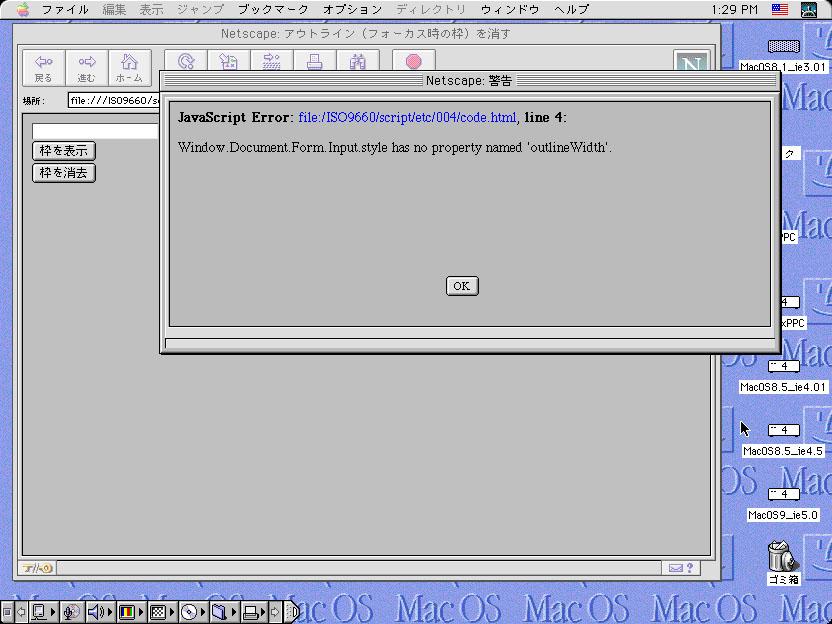This screenshot has width=832, height=624.
Task: Click the Control Strip close box
Action: click(x=7, y=612)
